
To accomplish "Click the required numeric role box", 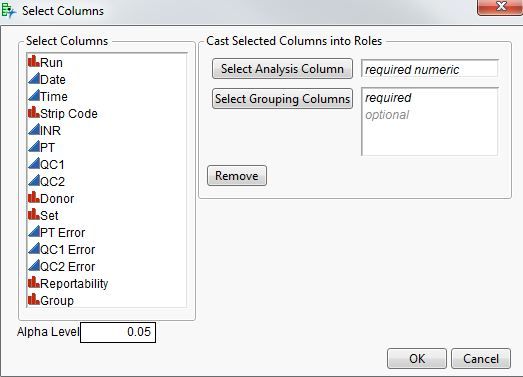I will (x=430, y=69).
